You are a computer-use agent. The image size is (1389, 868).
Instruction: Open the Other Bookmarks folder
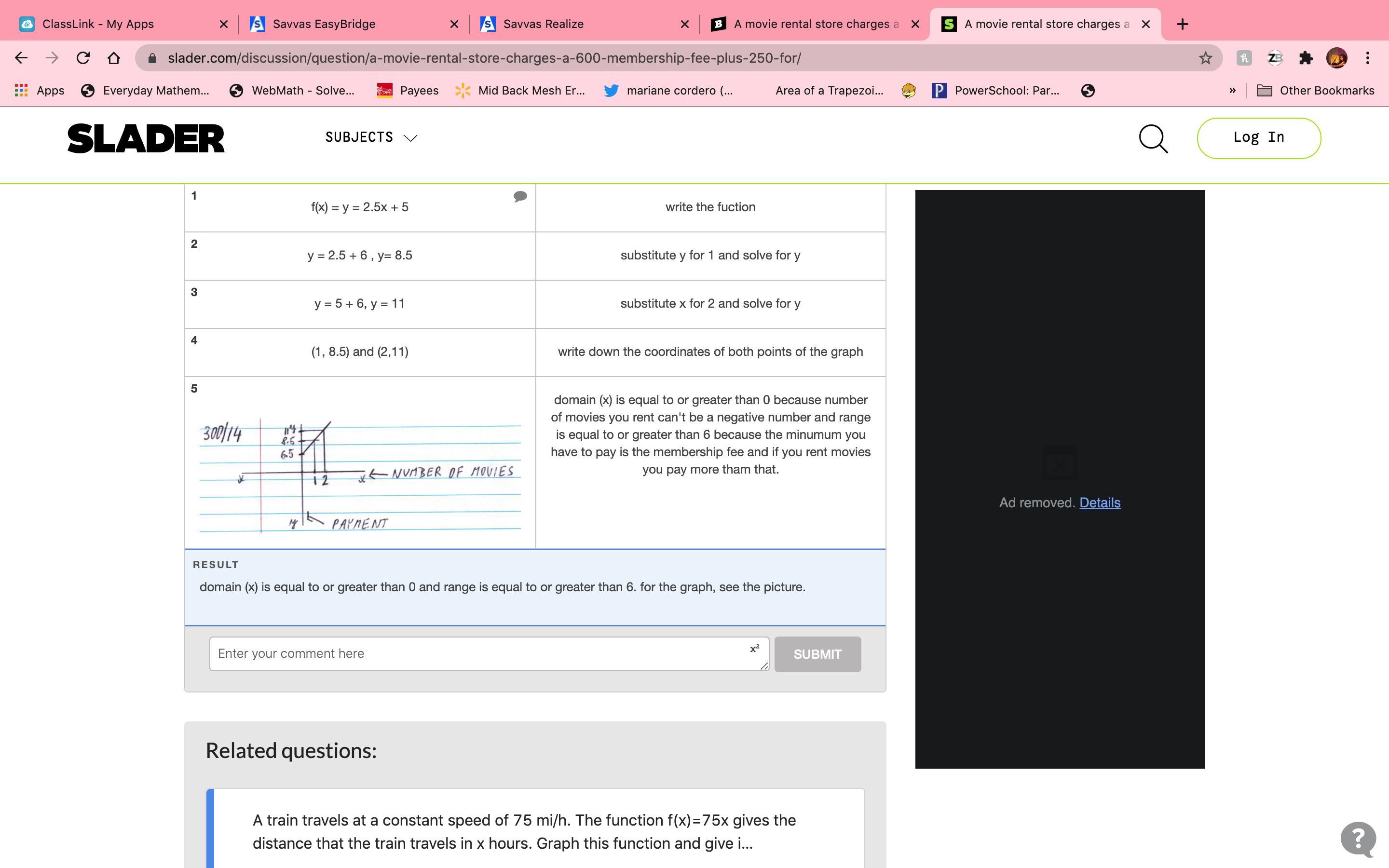1315,91
